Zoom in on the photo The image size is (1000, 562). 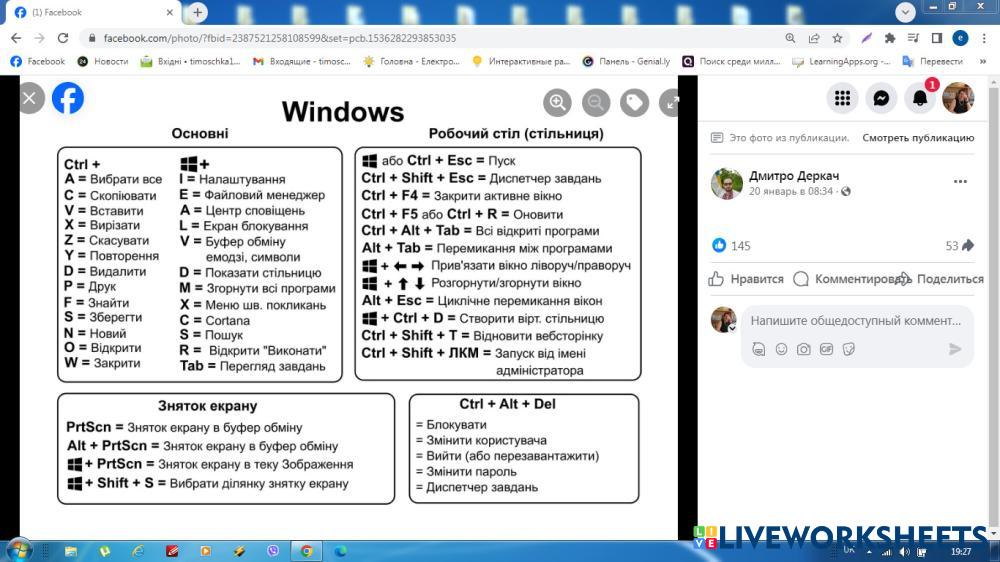pyautogui.click(x=558, y=102)
